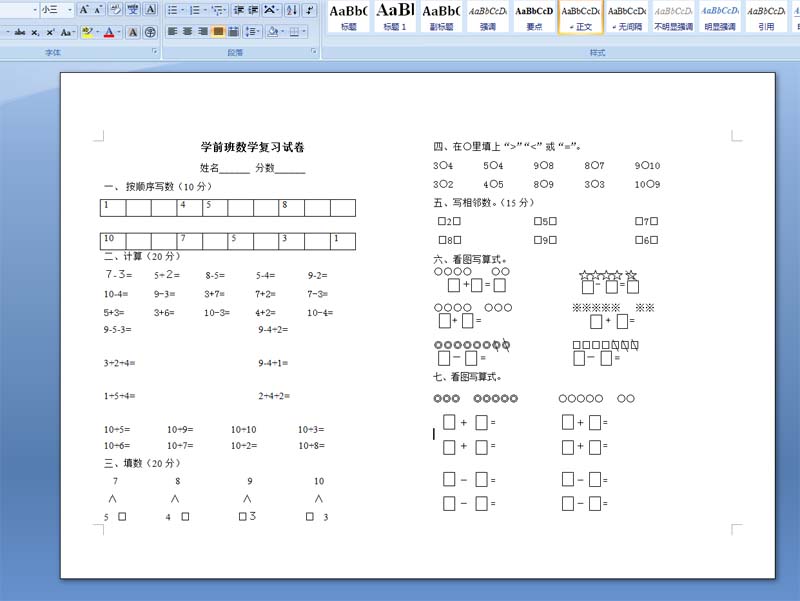
Task: Click the Shrink Font button
Action: coord(98,10)
